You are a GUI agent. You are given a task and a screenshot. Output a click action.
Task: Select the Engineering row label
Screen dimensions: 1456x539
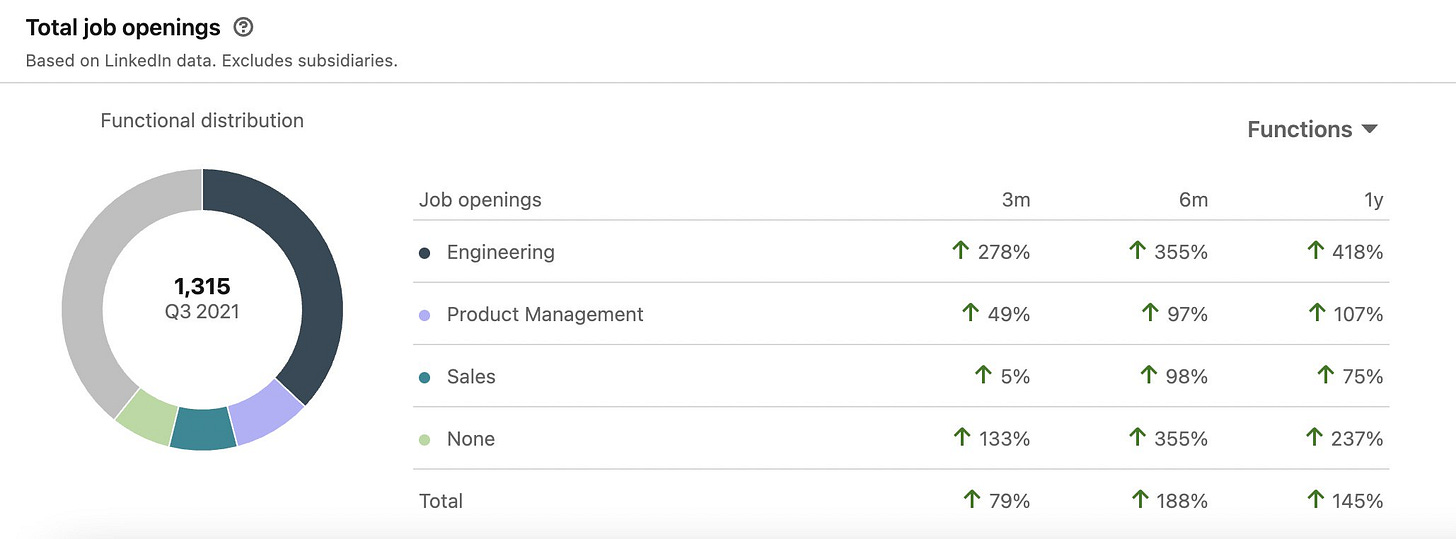coord(500,252)
